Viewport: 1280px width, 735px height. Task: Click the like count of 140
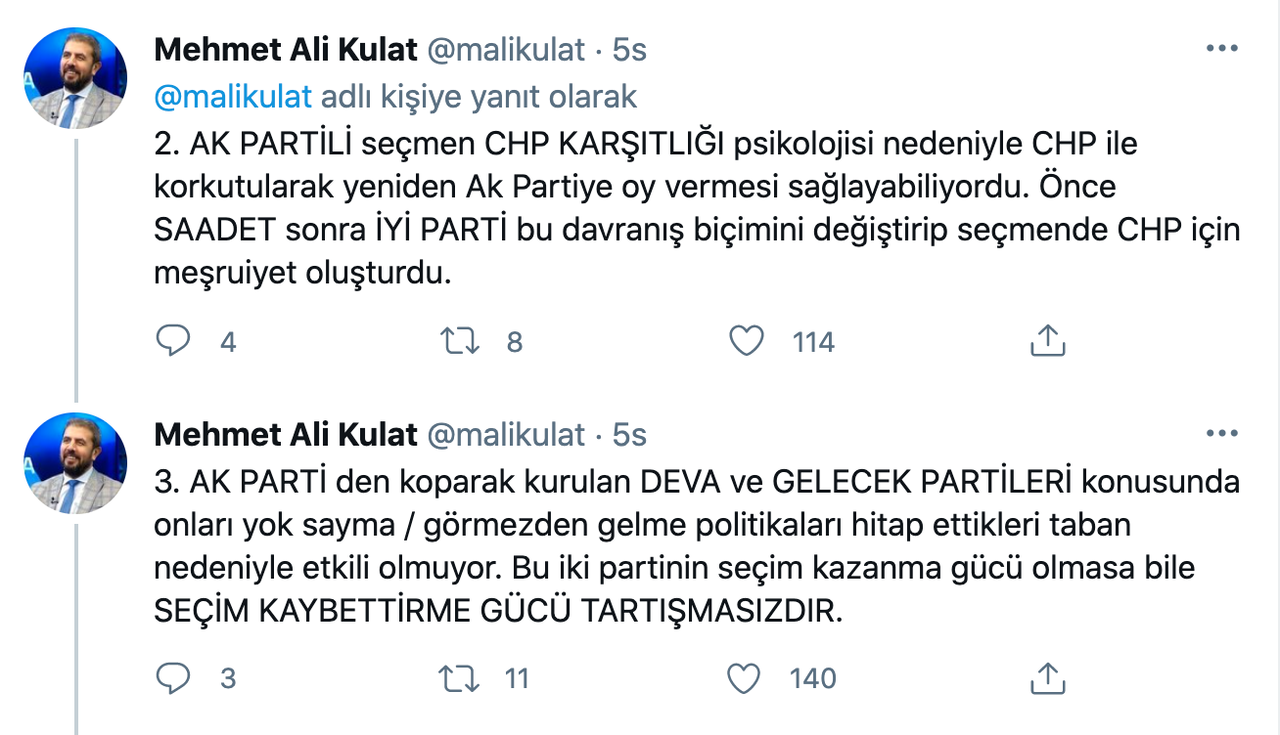coord(810,679)
